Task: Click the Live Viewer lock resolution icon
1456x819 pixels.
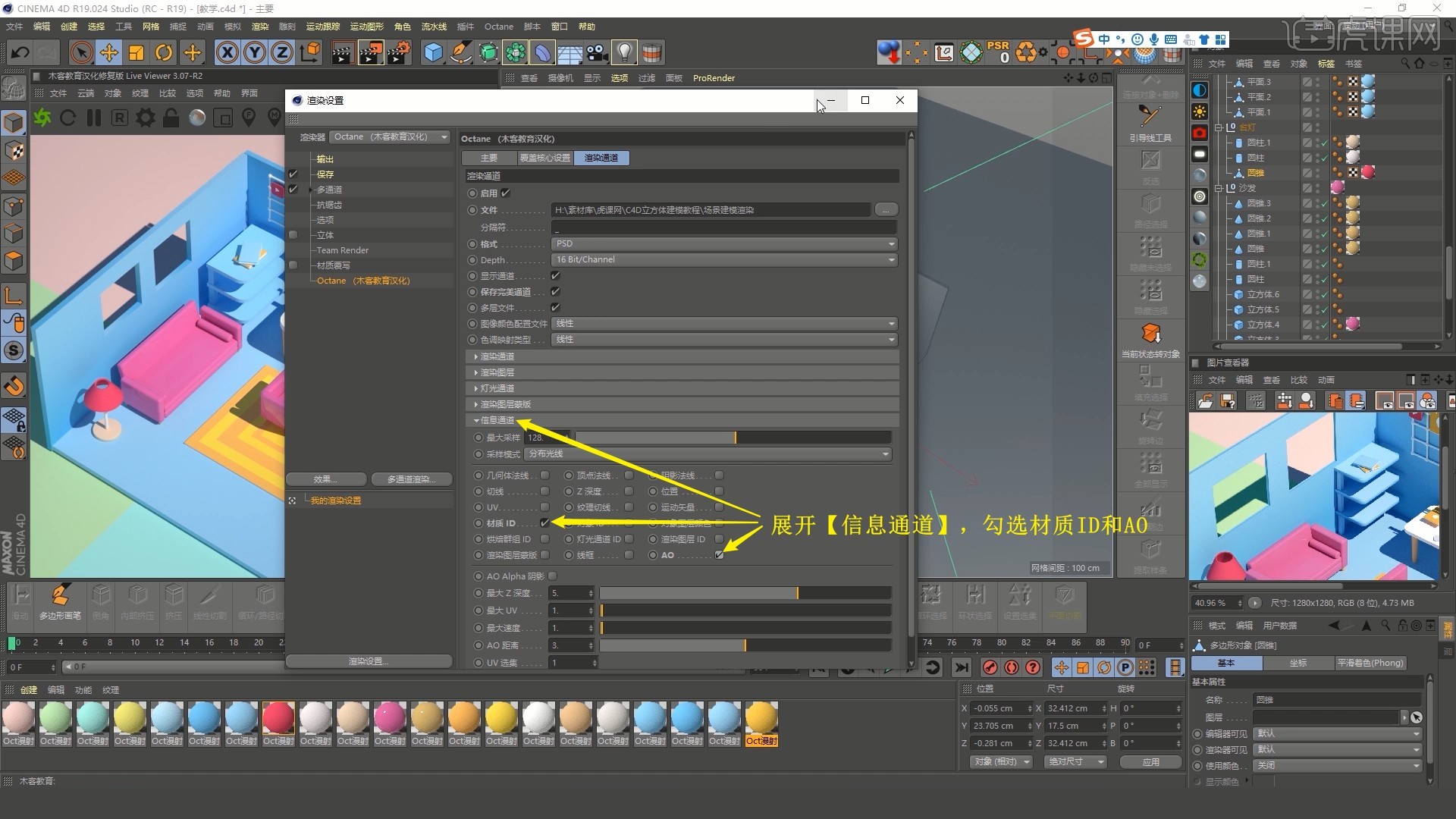Action: point(171,118)
